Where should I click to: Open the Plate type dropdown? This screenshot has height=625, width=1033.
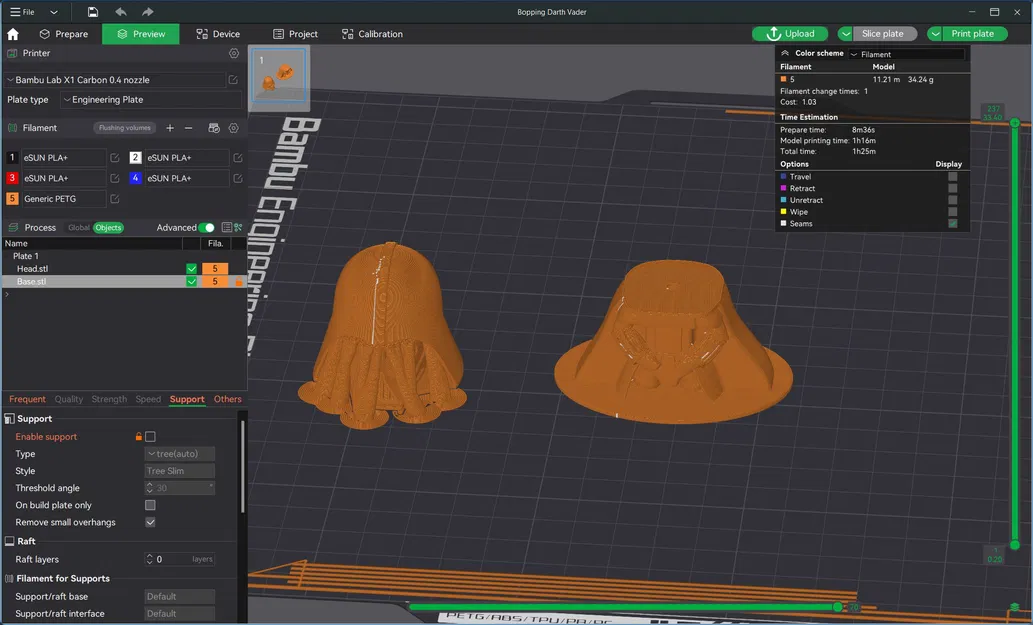pyautogui.click(x=150, y=100)
